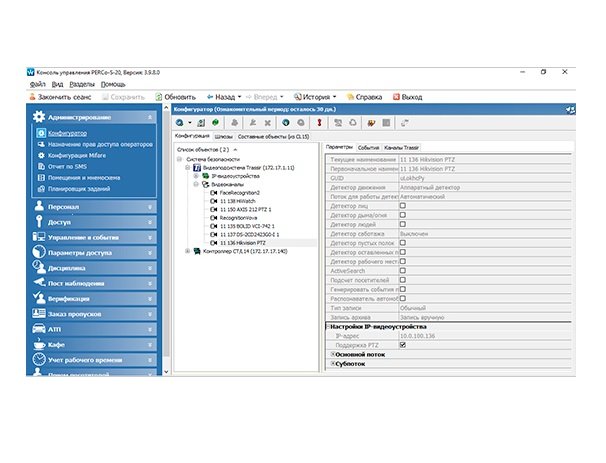Image resolution: width=606 pixels, height=463 pixels.
Task: Open the История dropdown arrow
Action: click(334, 97)
